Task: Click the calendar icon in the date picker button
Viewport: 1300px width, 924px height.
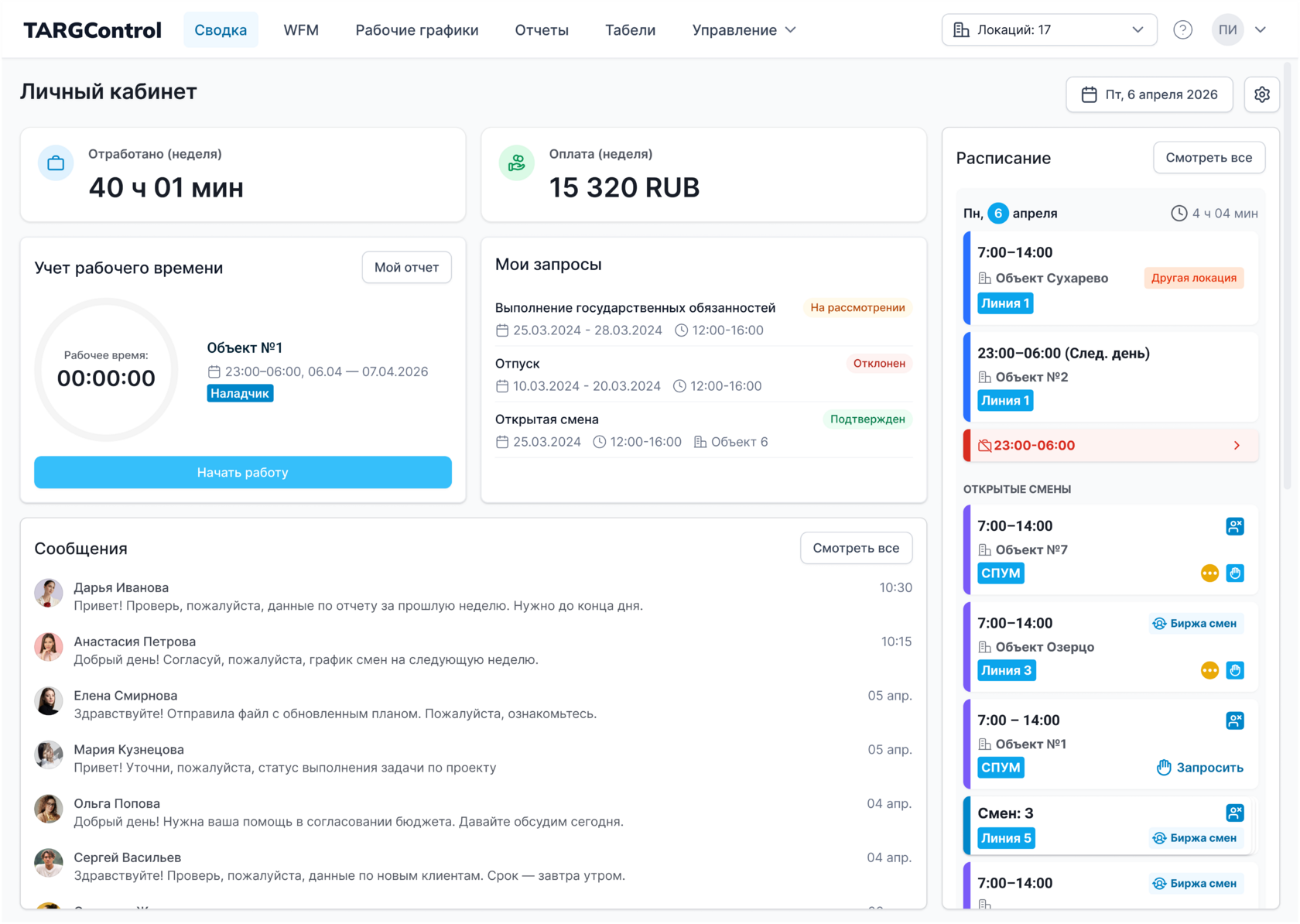Action: click(1089, 94)
